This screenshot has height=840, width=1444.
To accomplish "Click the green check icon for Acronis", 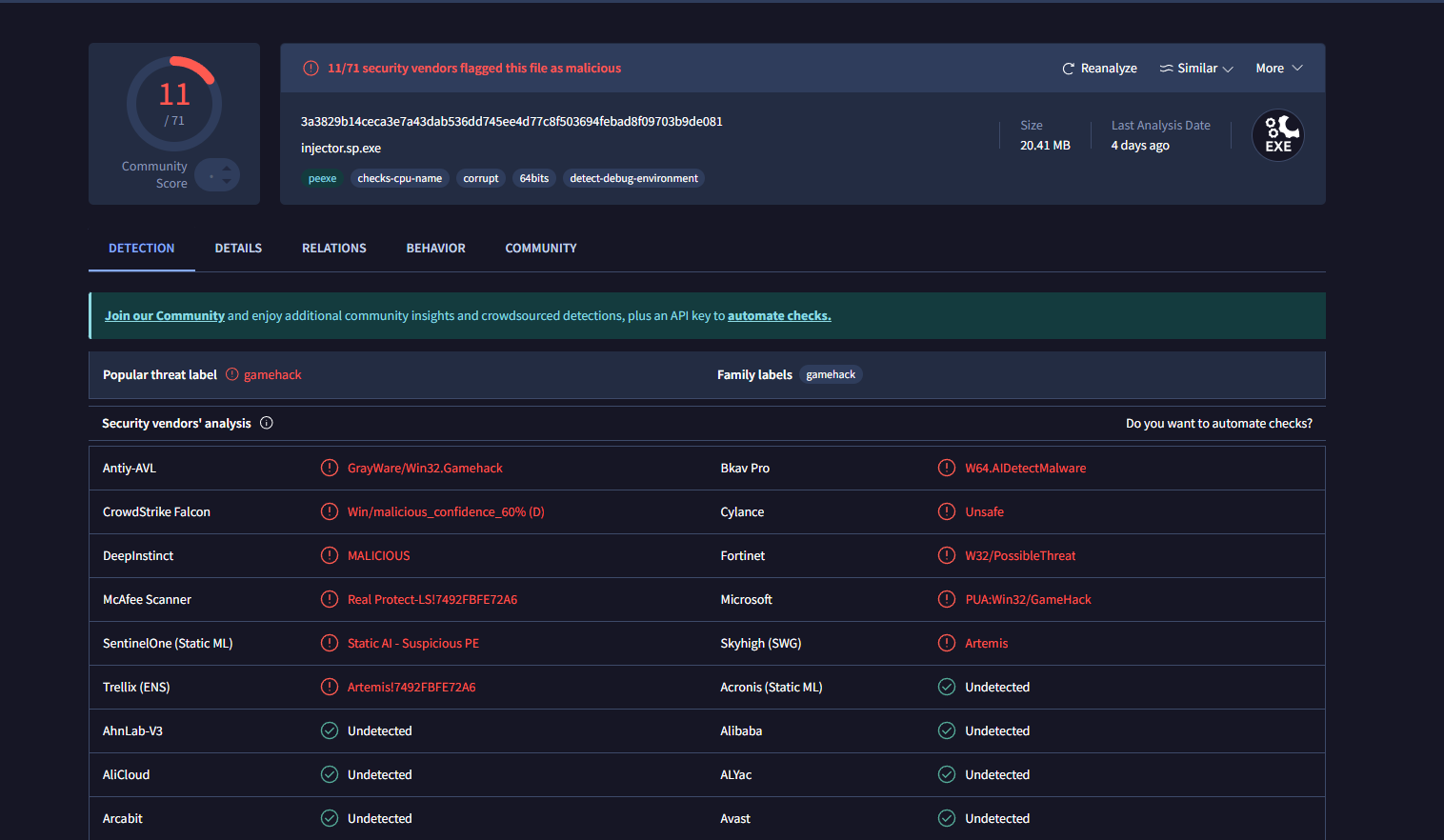I will pyautogui.click(x=947, y=687).
